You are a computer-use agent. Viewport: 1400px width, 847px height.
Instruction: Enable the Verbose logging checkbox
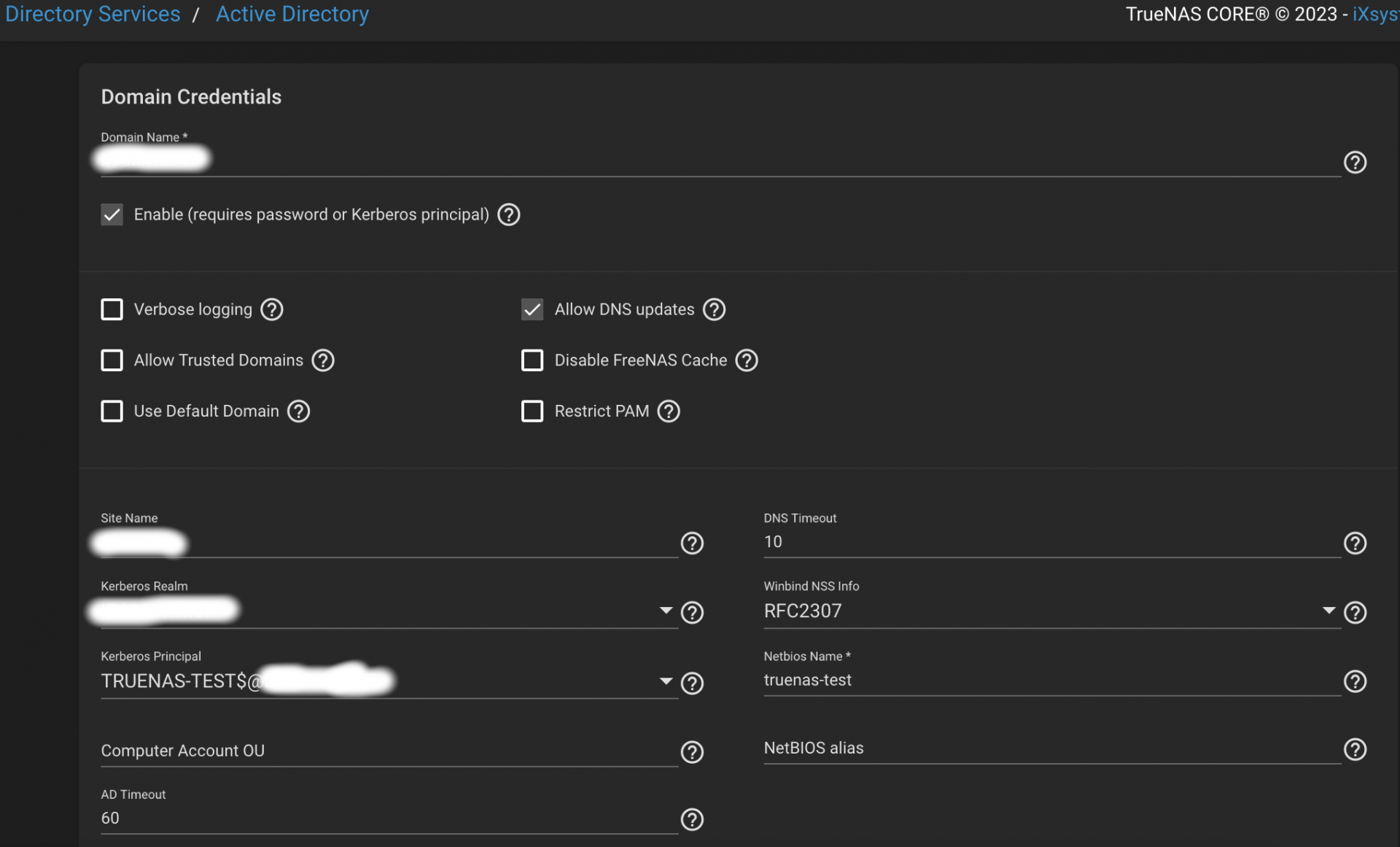click(x=112, y=309)
